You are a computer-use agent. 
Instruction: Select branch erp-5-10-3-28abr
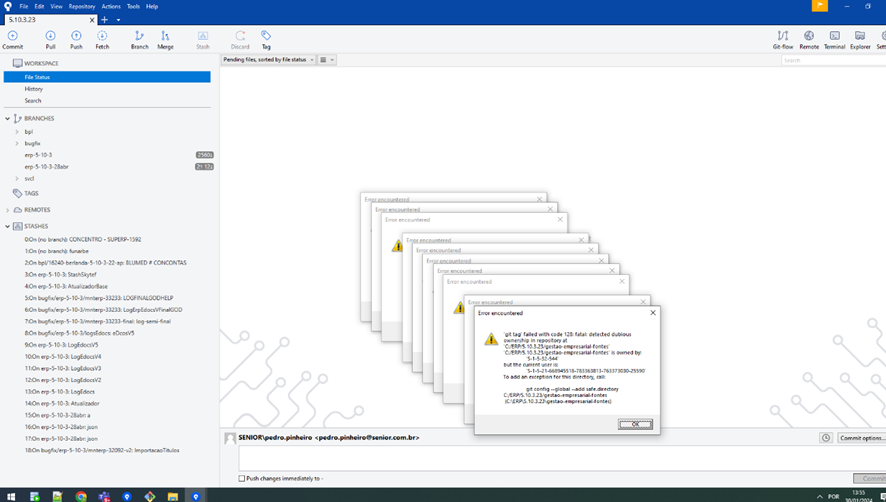tap(46, 167)
